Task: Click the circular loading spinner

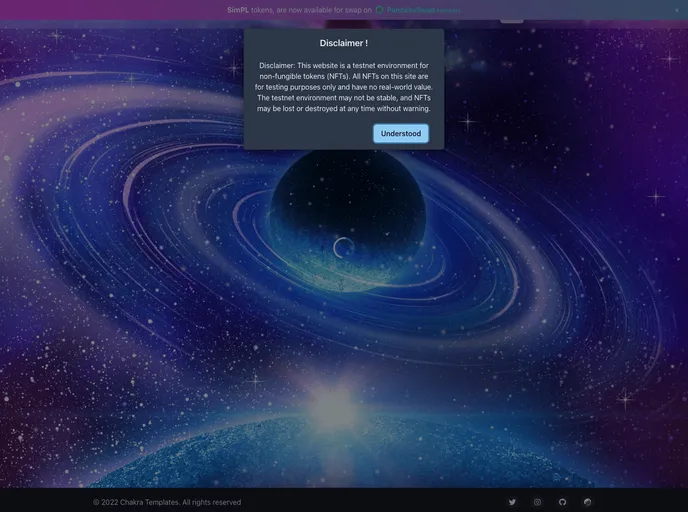Action: click(x=343, y=246)
